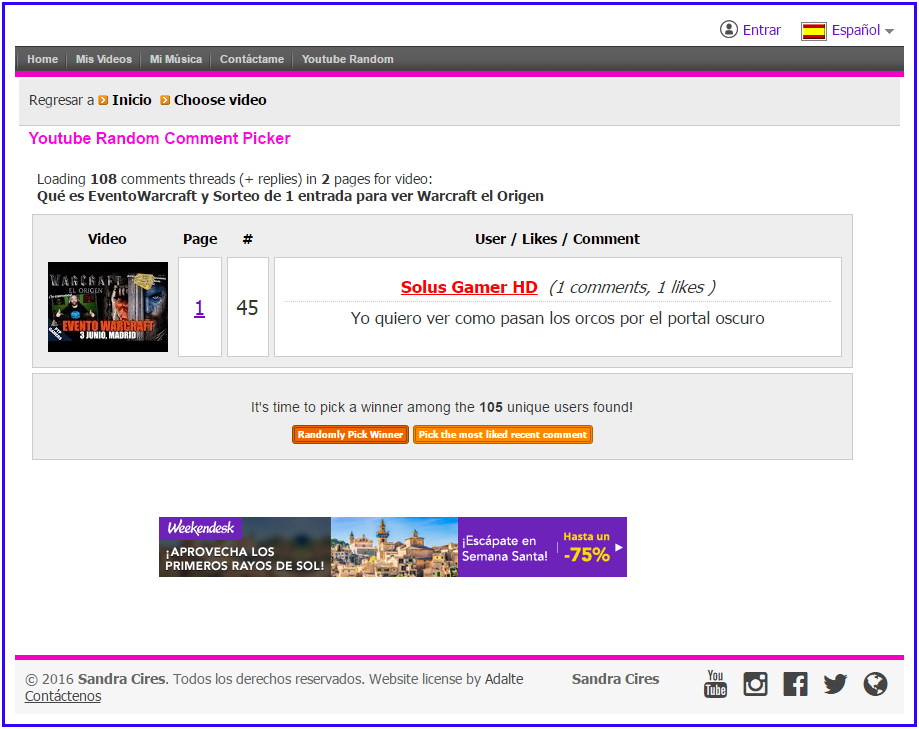This screenshot has height=729, width=919.
Task: Go back to Inicio link
Action: 132,100
